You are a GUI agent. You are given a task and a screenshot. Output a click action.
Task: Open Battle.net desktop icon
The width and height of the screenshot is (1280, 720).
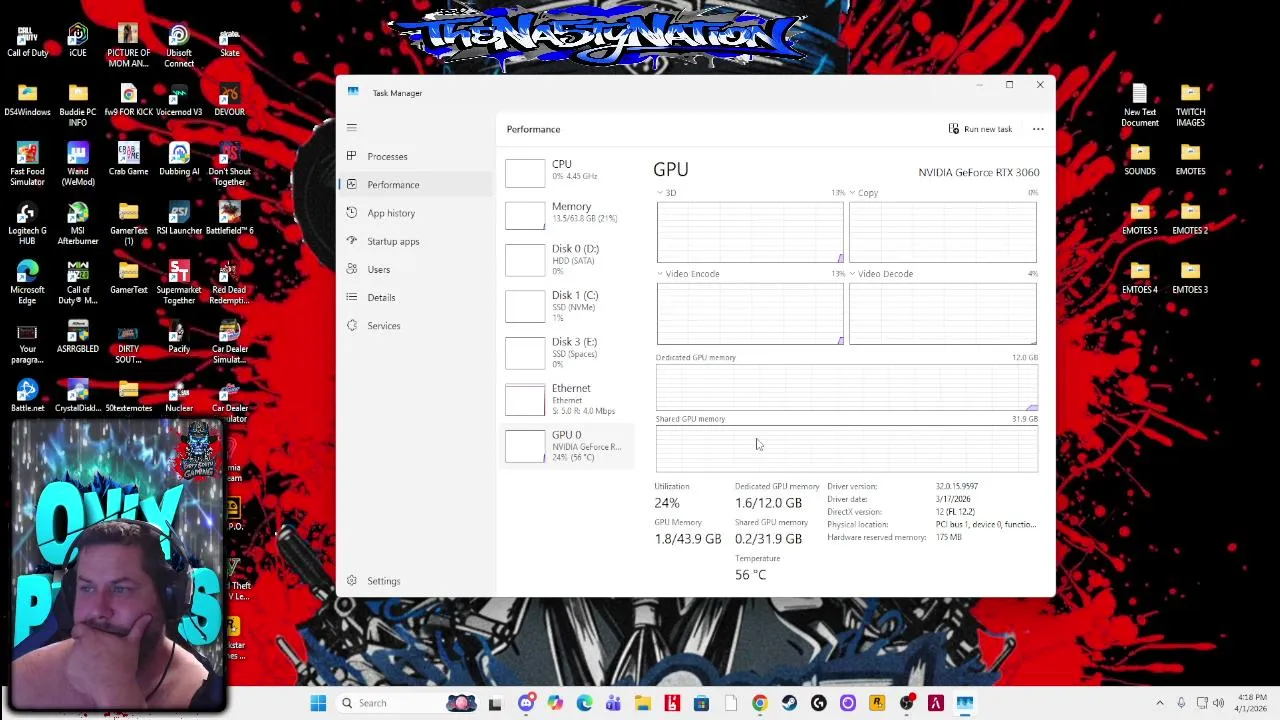click(x=27, y=396)
